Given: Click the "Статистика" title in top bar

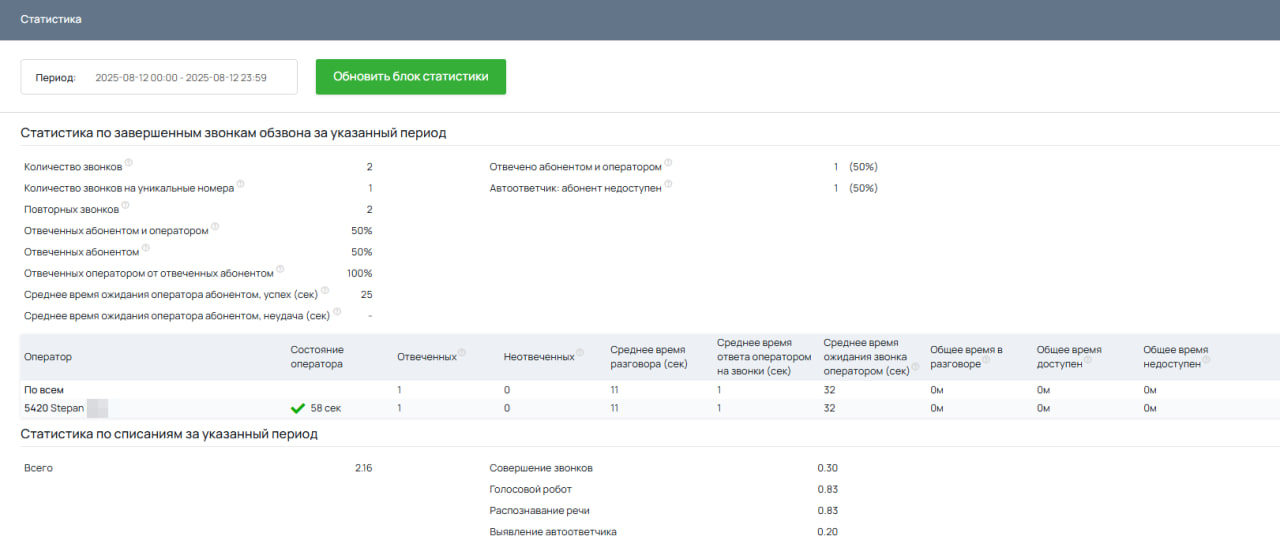Looking at the screenshot, I should pos(51,19).
